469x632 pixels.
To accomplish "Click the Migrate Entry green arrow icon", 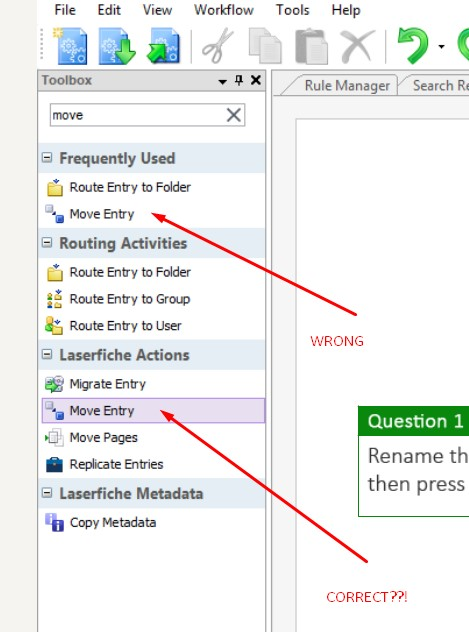I will point(54,384).
